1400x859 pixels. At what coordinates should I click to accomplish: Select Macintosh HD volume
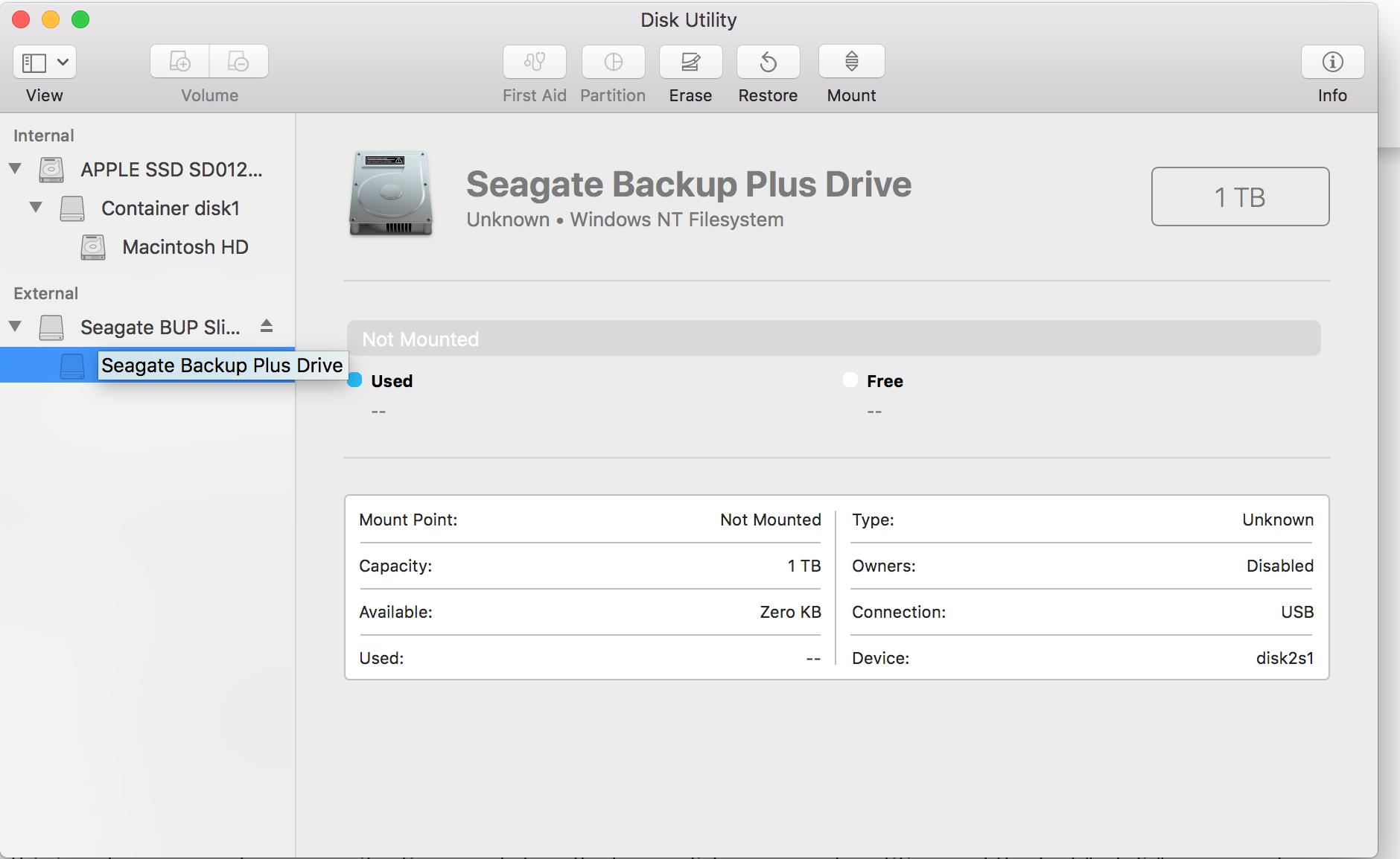pyautogui.click(x=147, y=247)
